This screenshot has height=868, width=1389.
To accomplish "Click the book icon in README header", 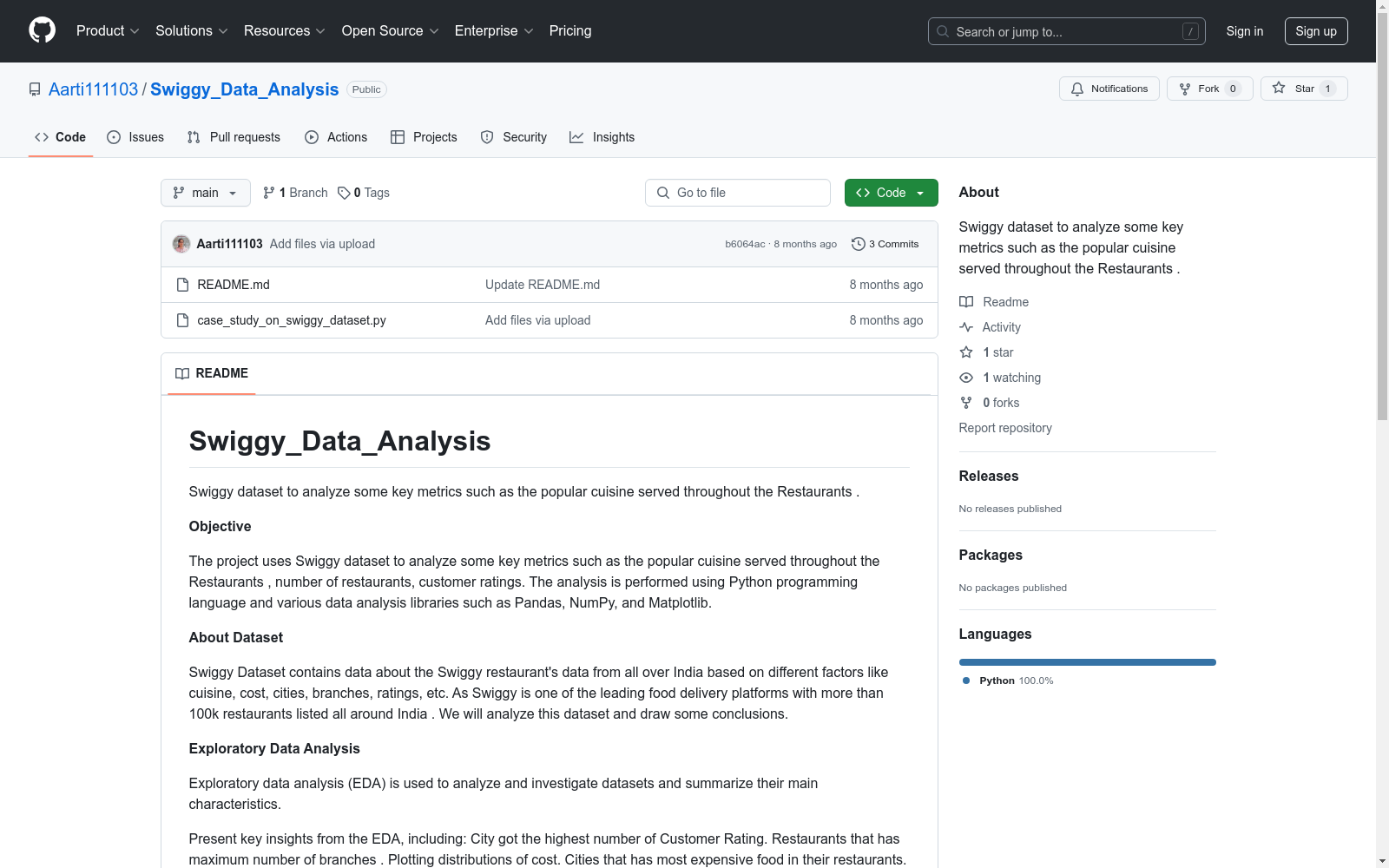I will (182, 373).
